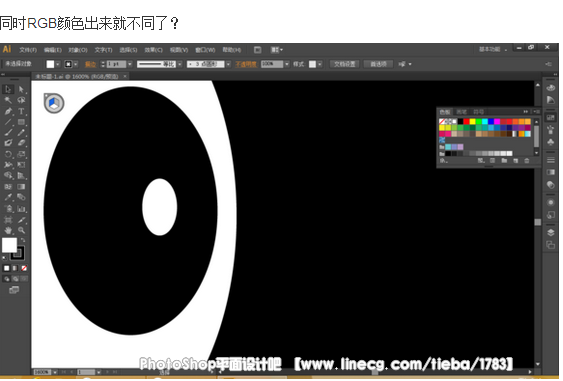Select the Shape Builder tool
The width and height of the screenshot is (563, 381).
click(x=8, y=176)
